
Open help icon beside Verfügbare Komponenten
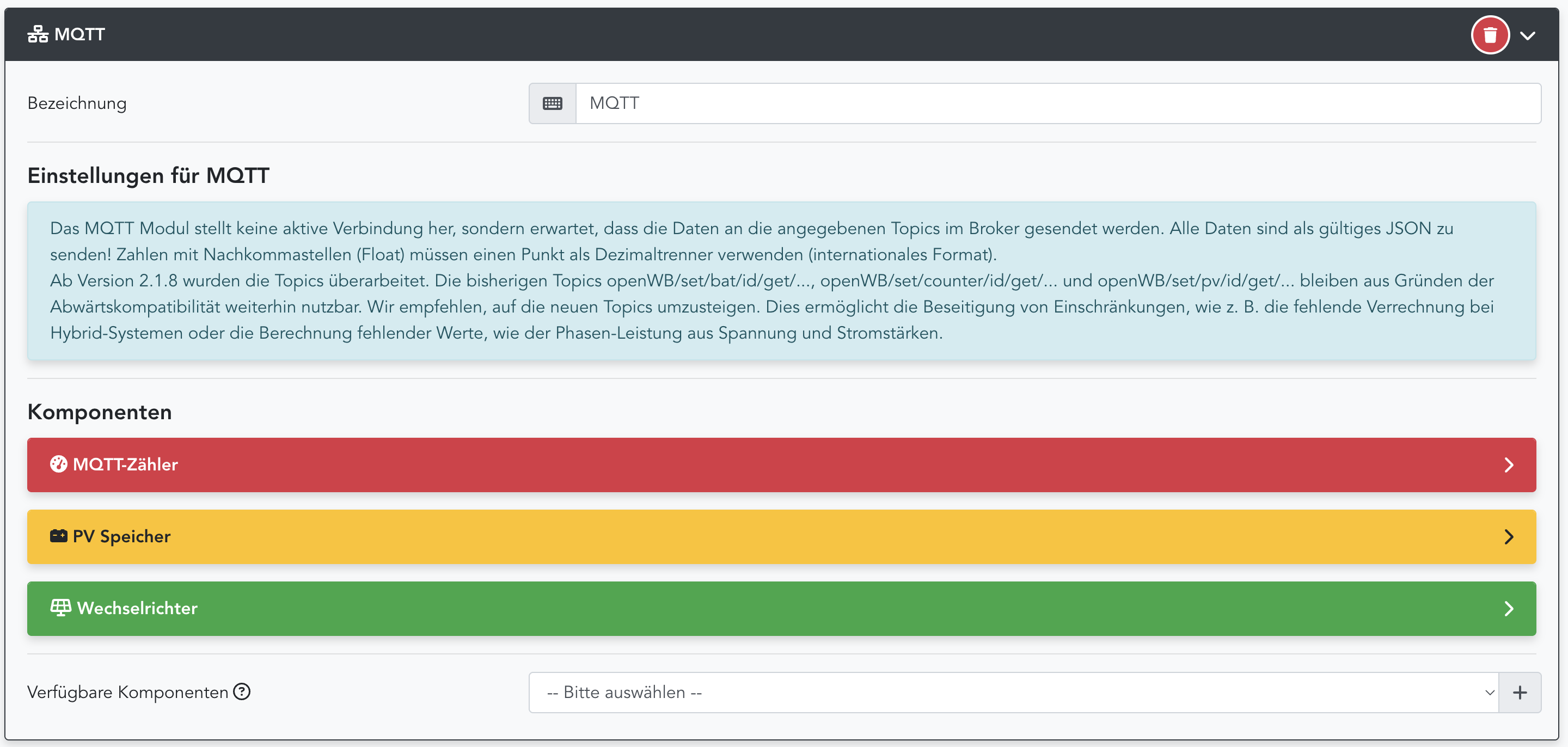[242, 692]
